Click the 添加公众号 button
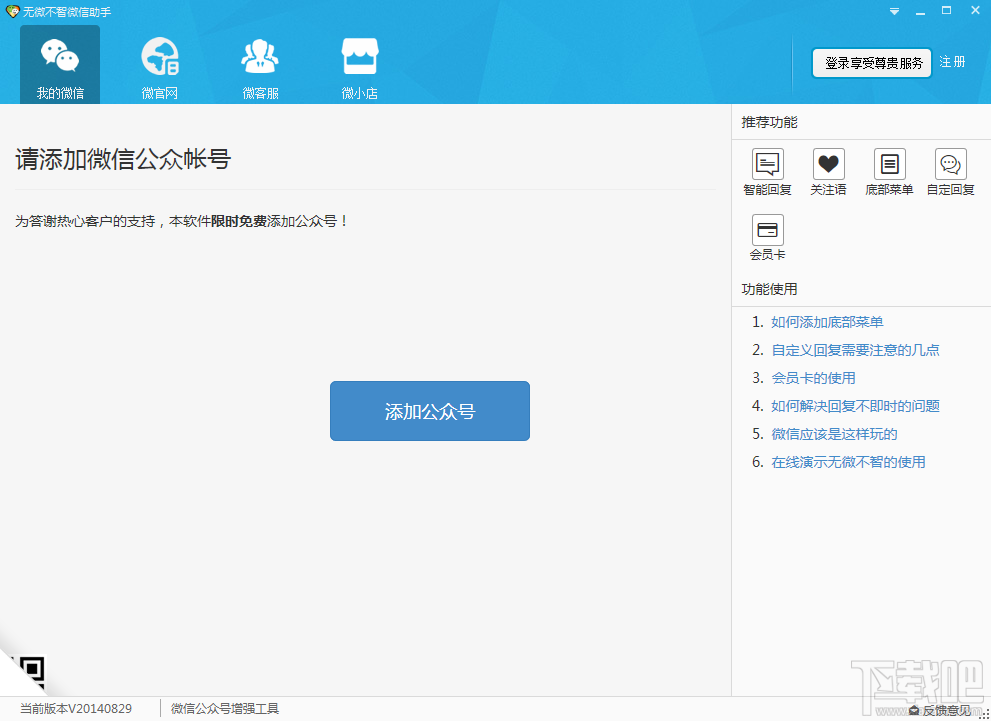This screenshot has width=991, height=721. [430, 411]
